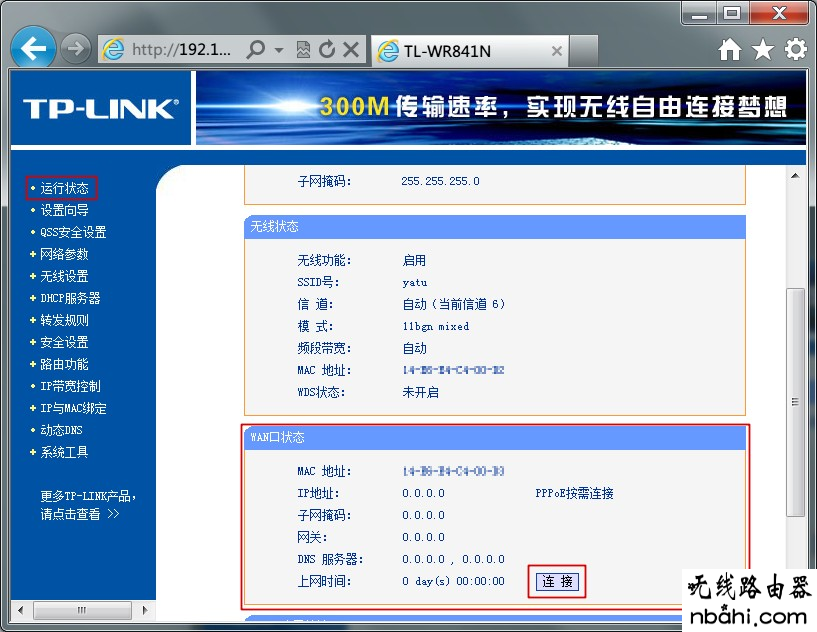Open the address bar dropdown arrow
Image resolution: width=817 pixels, height=632 pixels.
[279, 49]
